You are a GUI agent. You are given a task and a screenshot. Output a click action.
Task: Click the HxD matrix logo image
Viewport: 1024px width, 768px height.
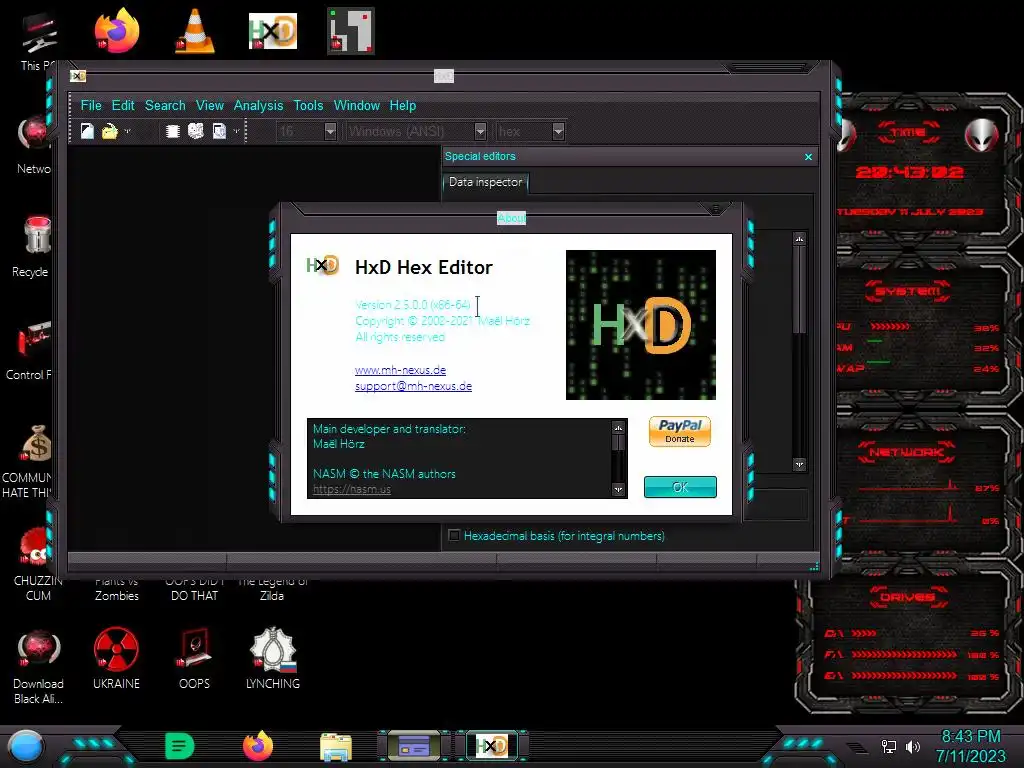(641, 325)
